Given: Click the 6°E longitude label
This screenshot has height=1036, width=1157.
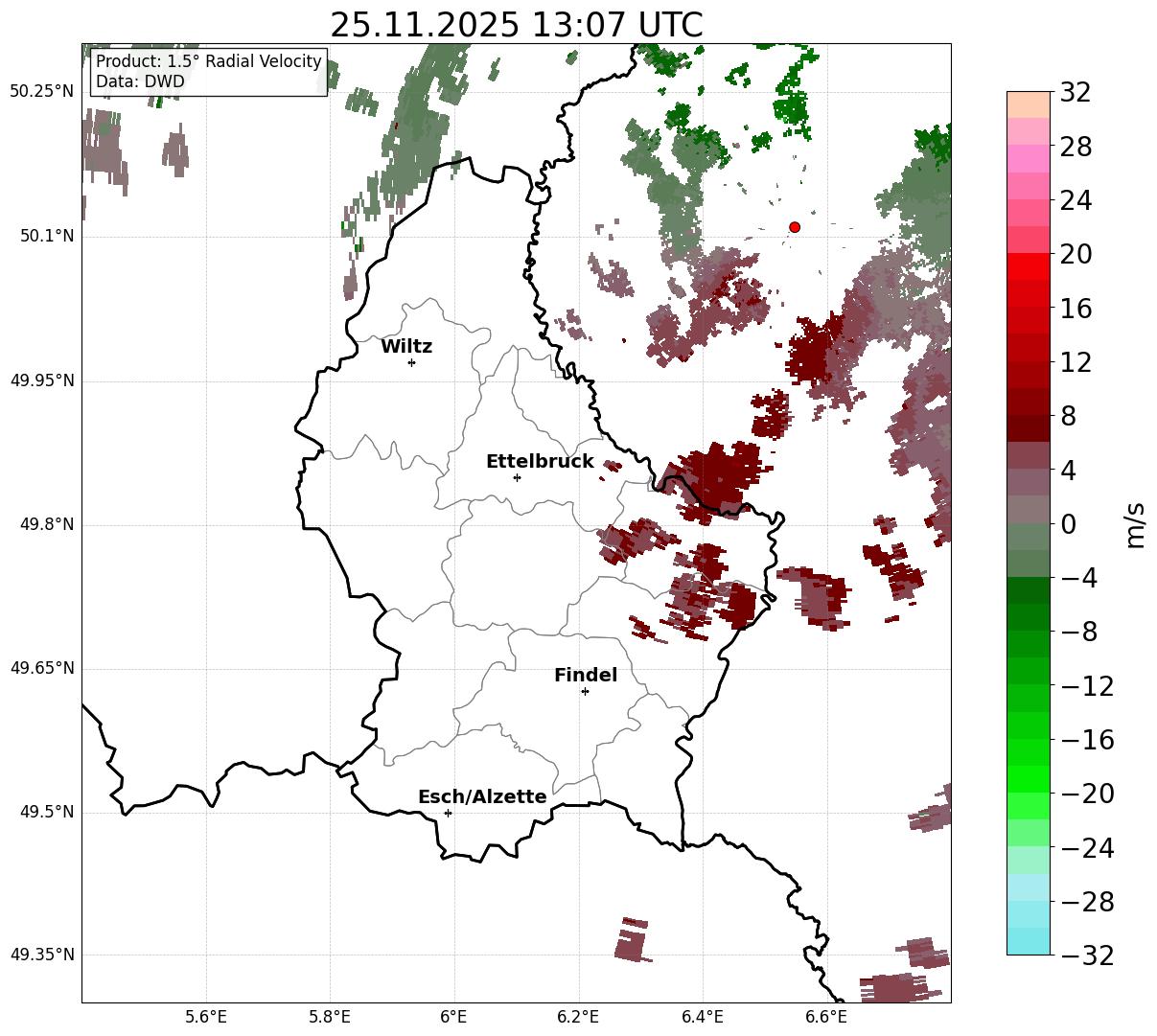Looking at the screenshot, I should (x=454, y=1017).
